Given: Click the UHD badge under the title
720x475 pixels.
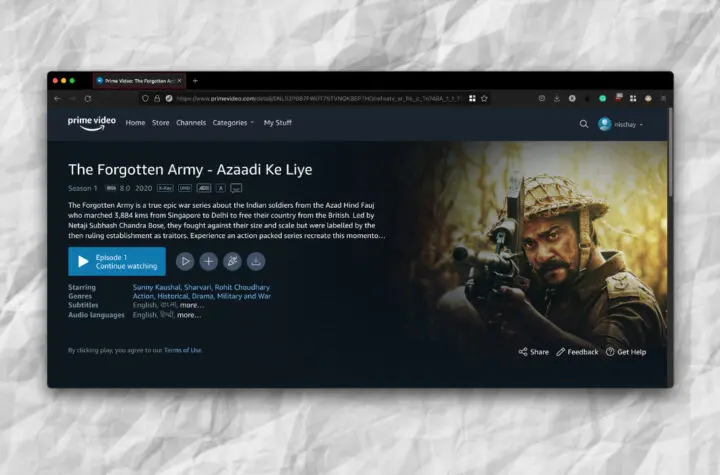Looking at the screenshot, I should [x=185, y=188].
